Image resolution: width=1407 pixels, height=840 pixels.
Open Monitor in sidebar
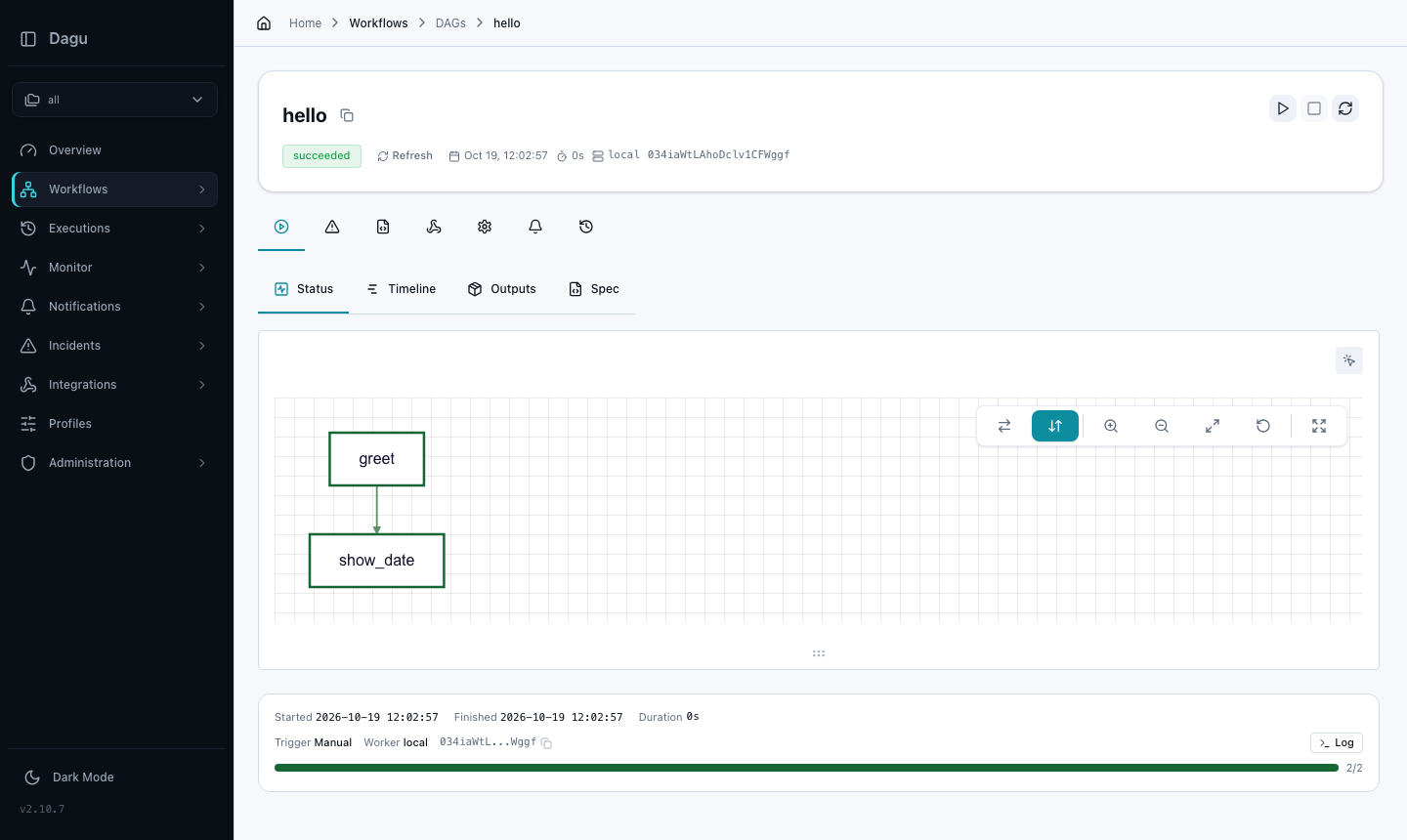pyautogui.click(x=114, y=268)
